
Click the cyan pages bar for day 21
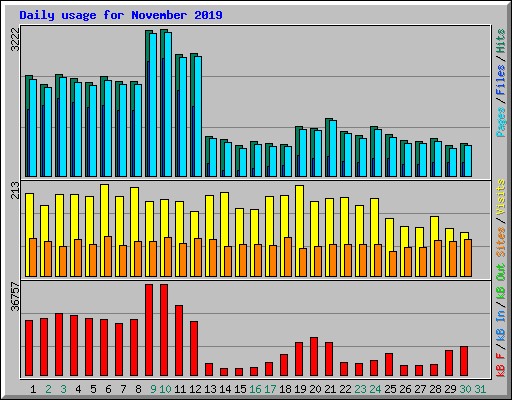click(333, 148)
